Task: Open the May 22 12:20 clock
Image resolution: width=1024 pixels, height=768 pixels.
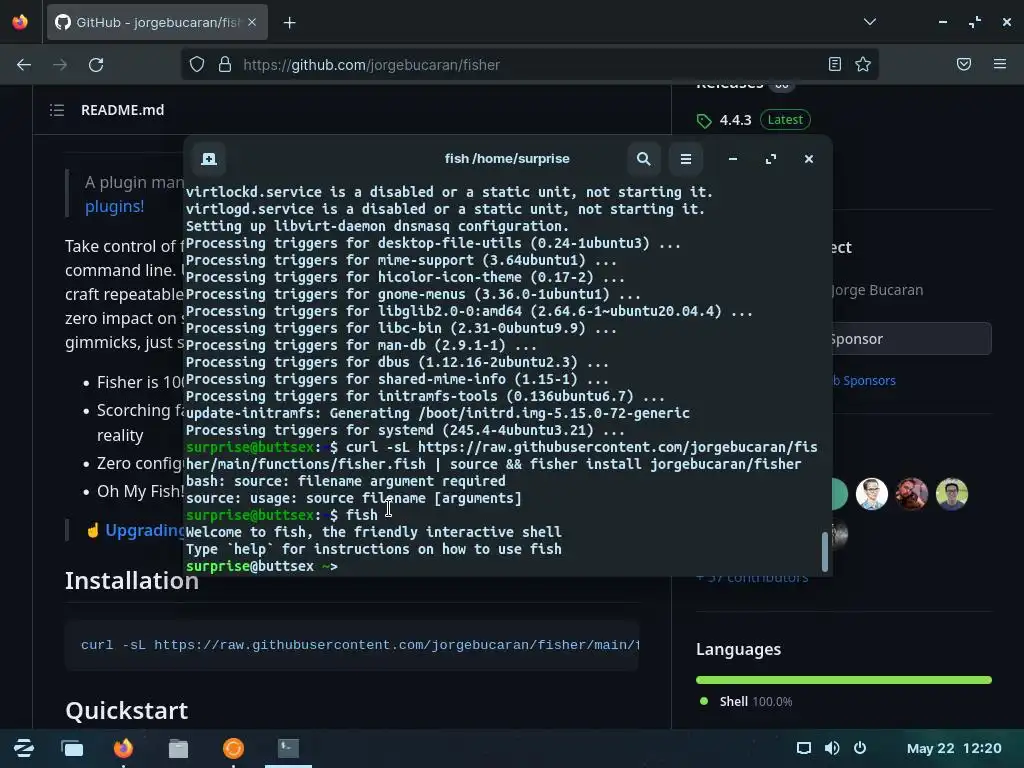Action: pos(953,748)
